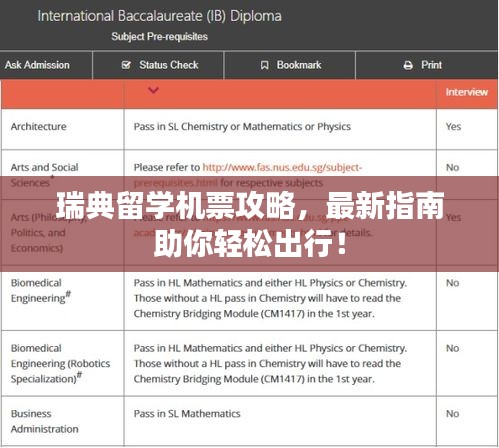Viewport: 499px width, 448px height.
Task: Open the fas.nus.edu.sg subject-prerequisites link
Action: pos(248,175)
